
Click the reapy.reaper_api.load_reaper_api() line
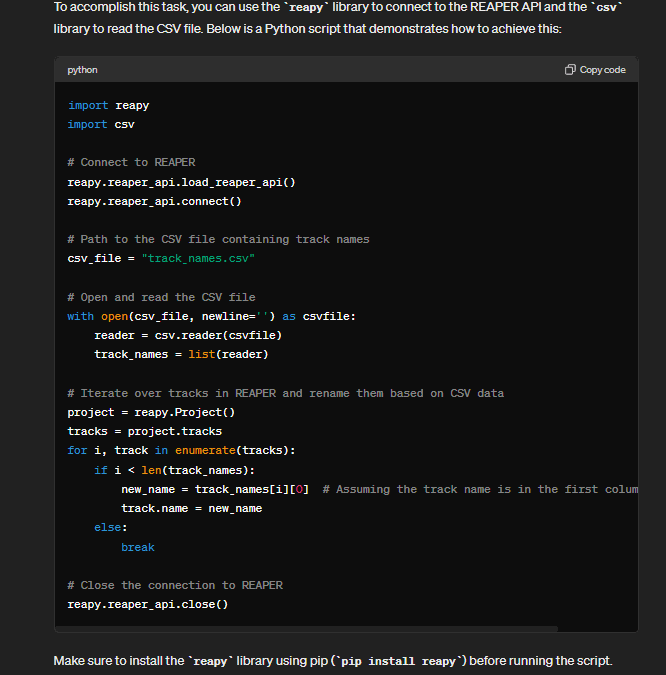click(x=181, y=183)
